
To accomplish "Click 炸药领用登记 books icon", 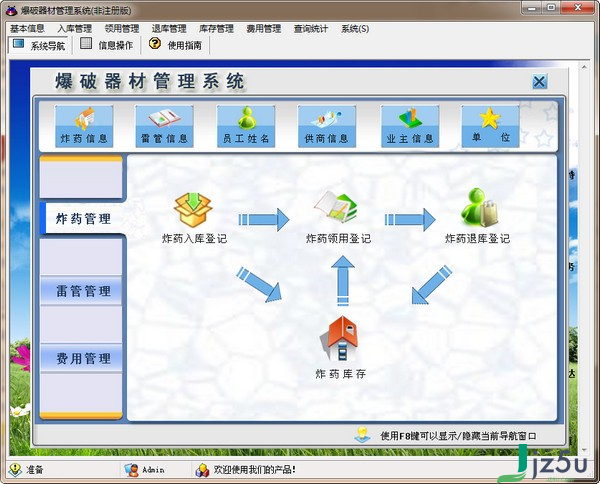I will coord(336,207).
